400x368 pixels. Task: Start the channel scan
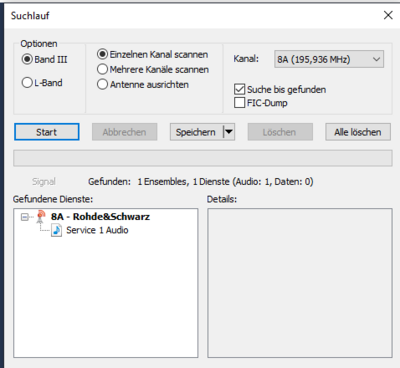[47, 132]
